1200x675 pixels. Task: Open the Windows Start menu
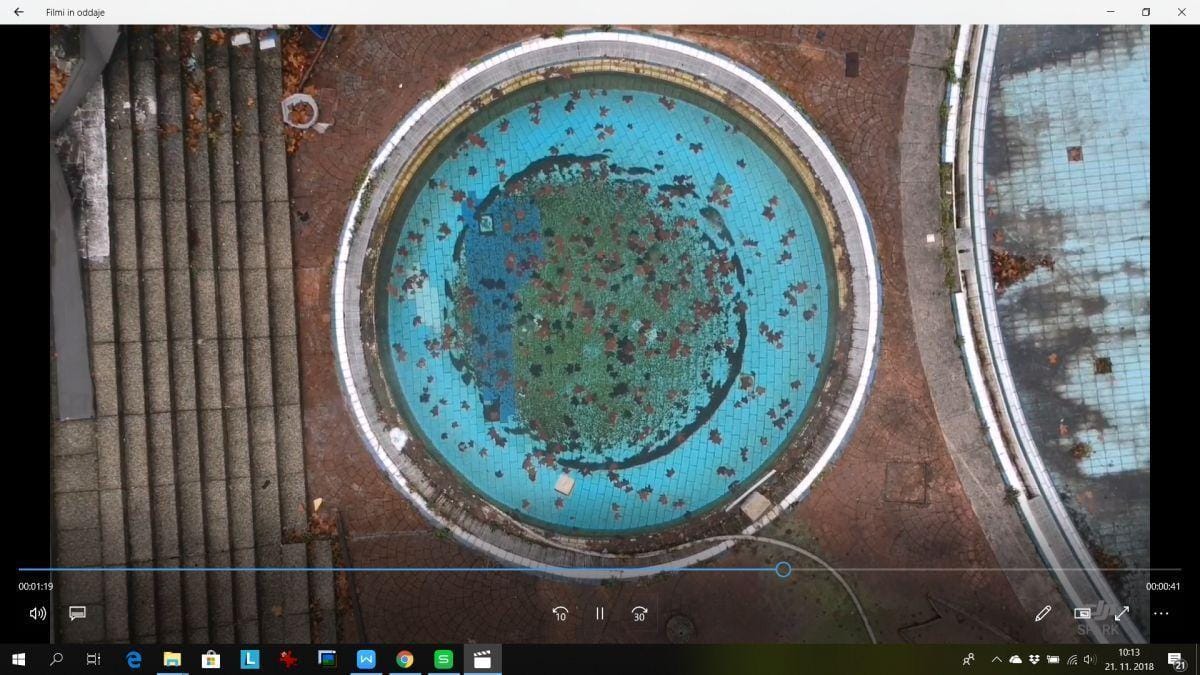click(x=18, y=659)
